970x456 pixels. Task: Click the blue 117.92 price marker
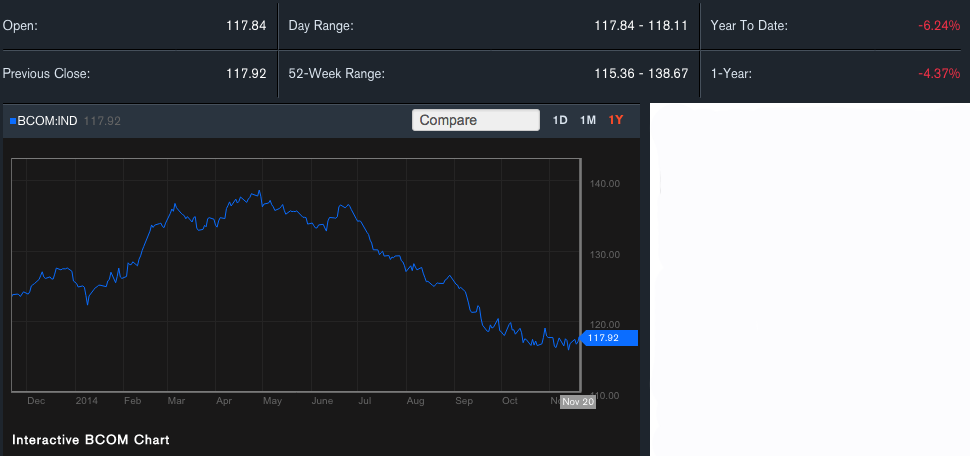609,338
